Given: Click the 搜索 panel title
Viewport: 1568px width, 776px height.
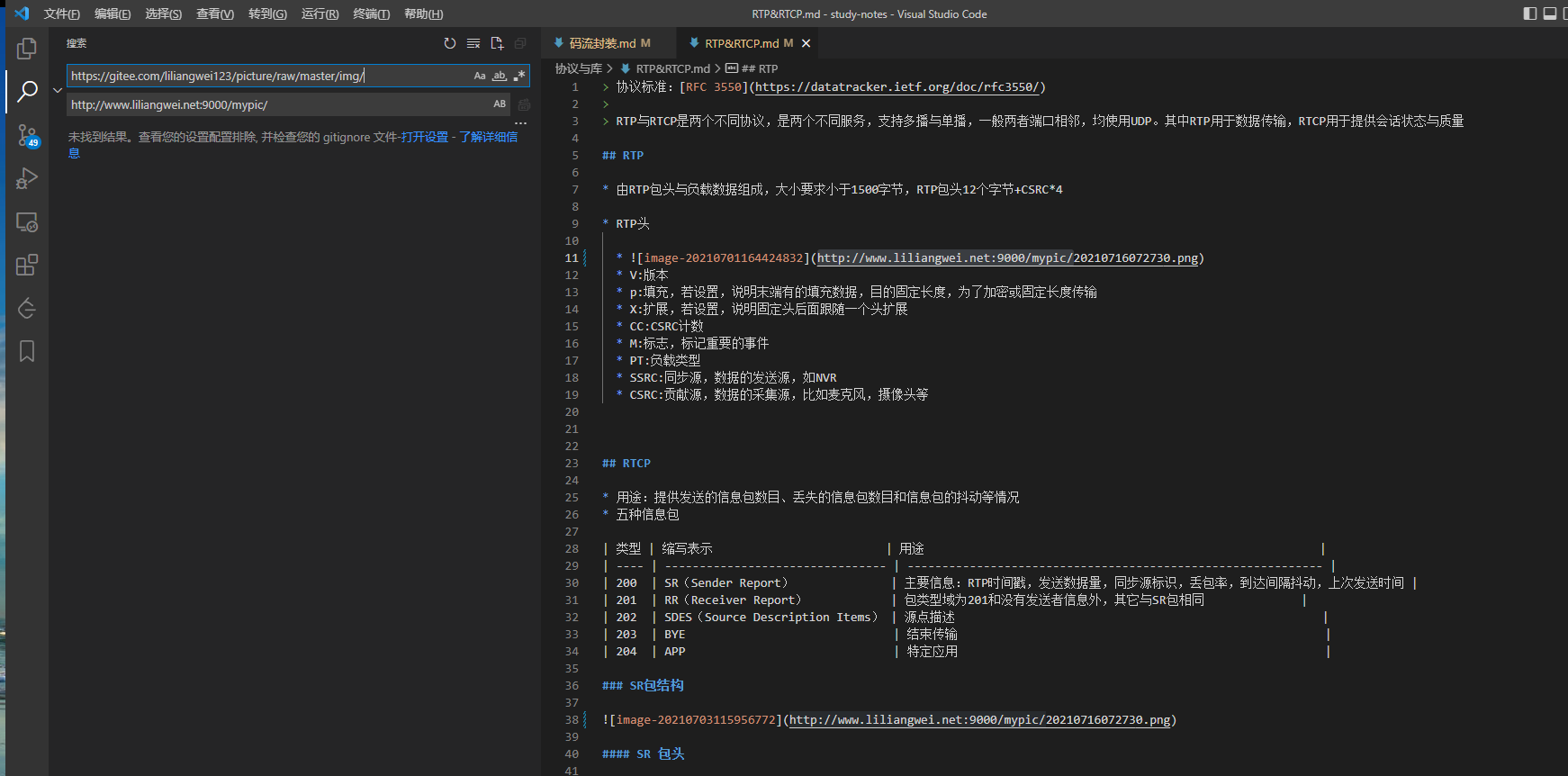Looking at the screenshot, I should 77,43.
